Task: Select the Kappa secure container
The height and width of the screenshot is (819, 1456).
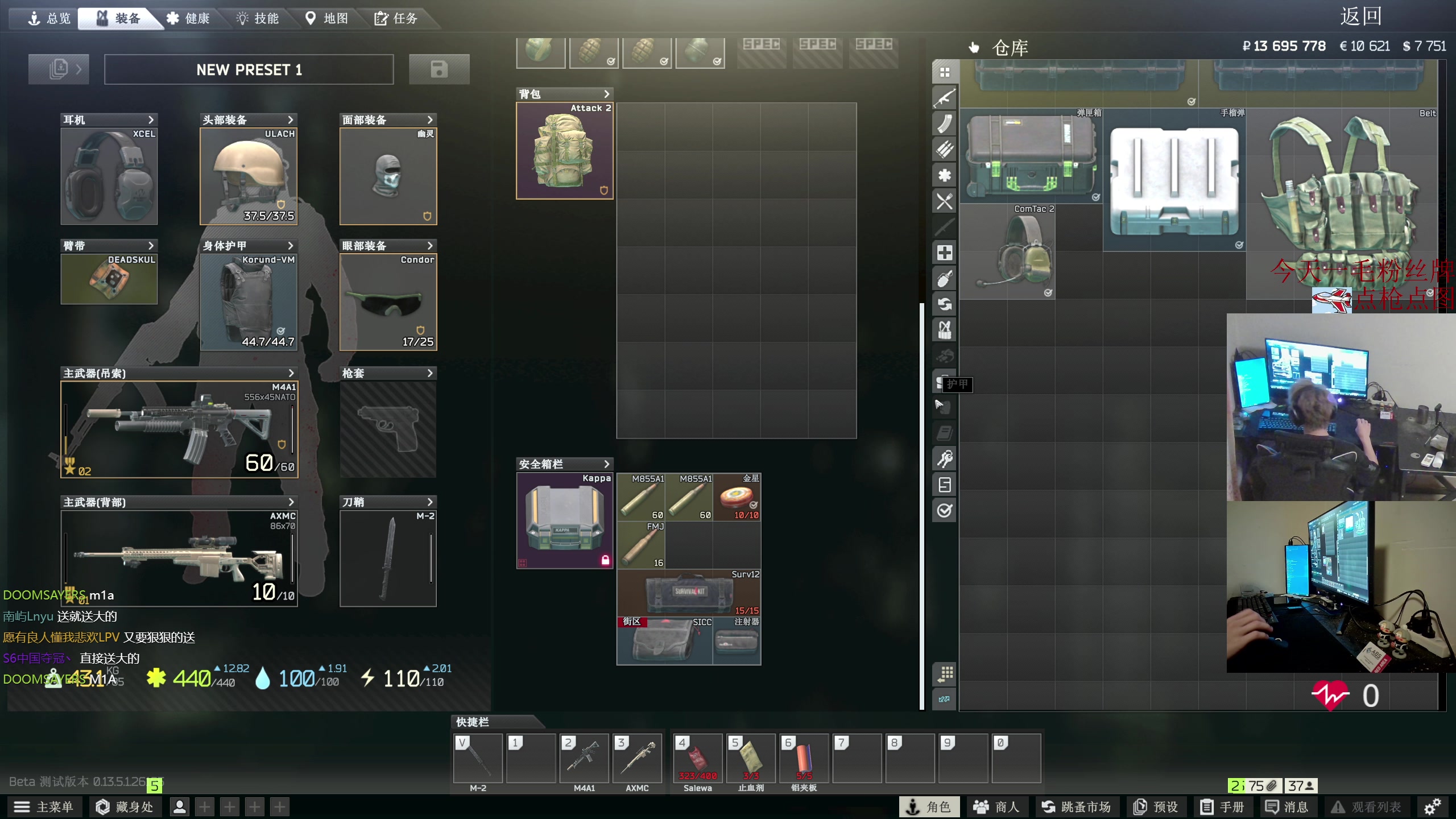Action: 565,520
